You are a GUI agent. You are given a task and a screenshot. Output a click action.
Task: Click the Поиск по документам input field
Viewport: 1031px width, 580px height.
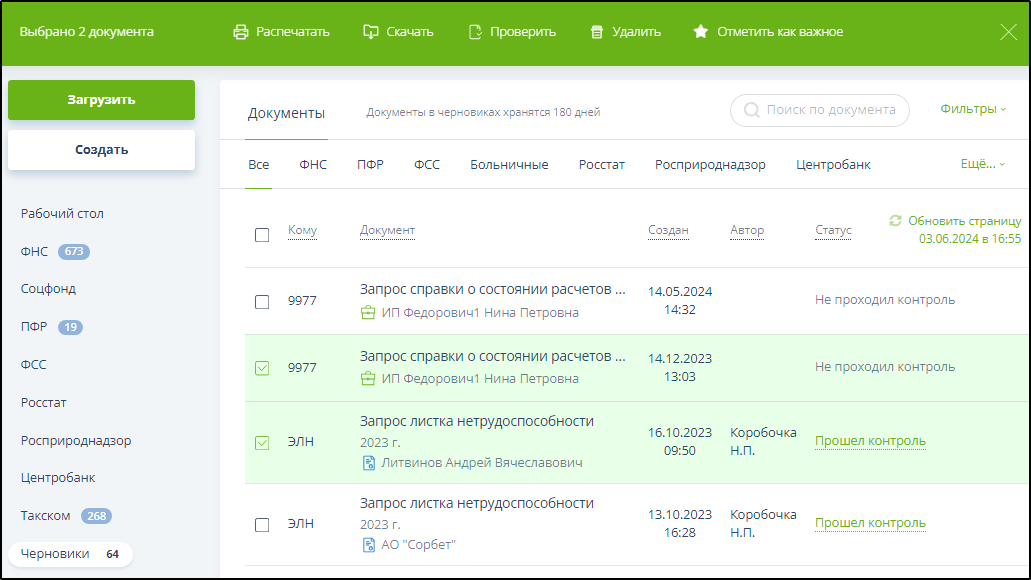click(x=830, y=110)
